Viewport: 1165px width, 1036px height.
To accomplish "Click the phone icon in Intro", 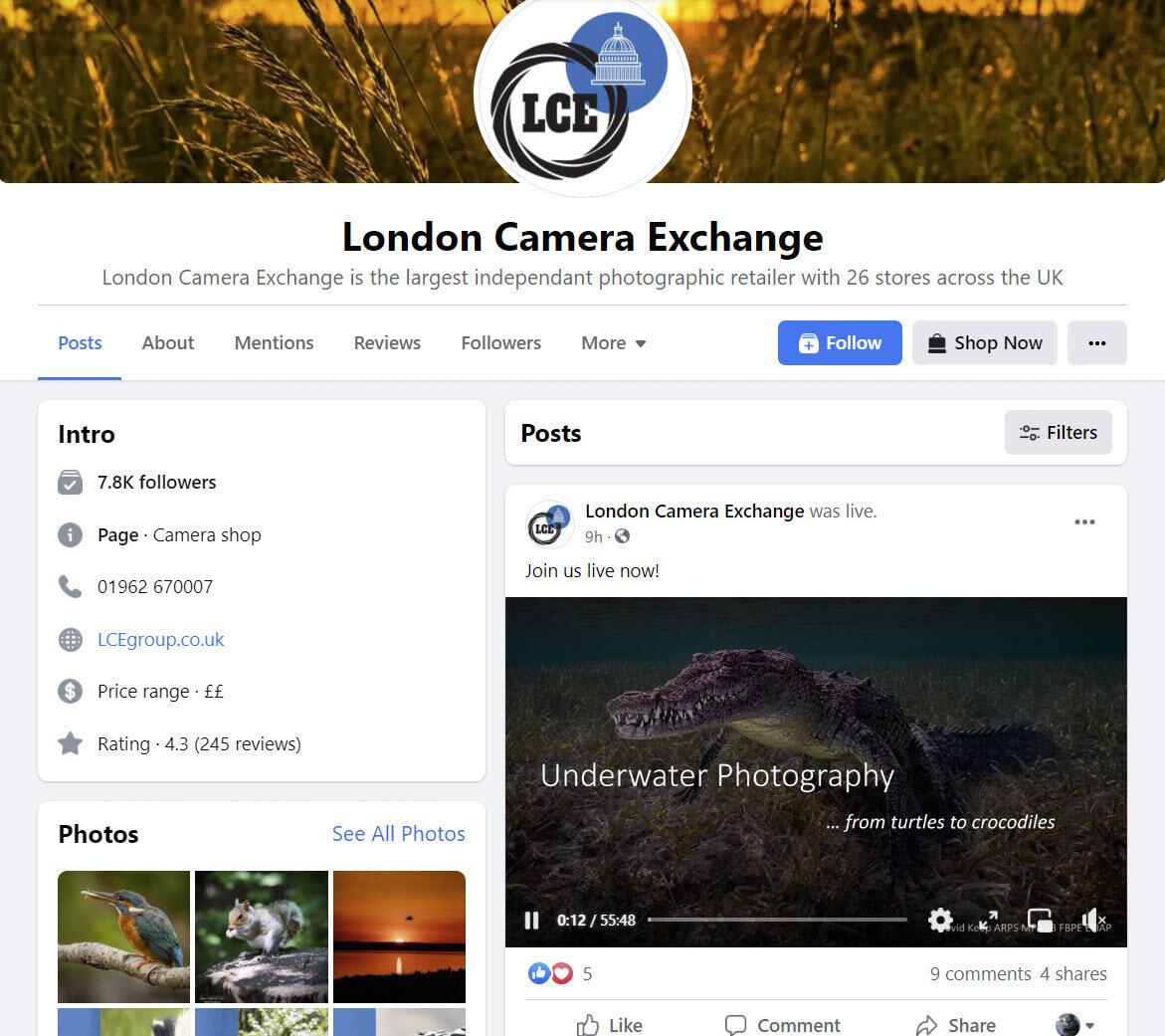I will pyautogui.click(x=70, y=586).
